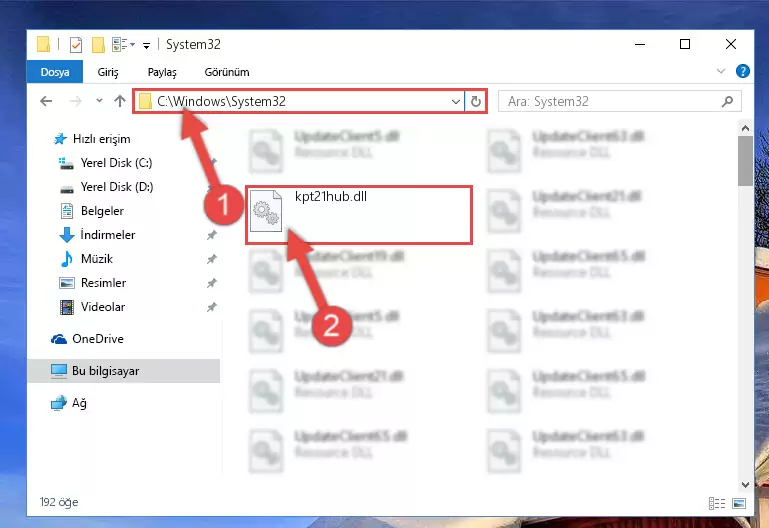Open Yerel Disk (C:) in sidebar
The height and width of the screenshot is (528, 769).
click(x=116, y=163)
